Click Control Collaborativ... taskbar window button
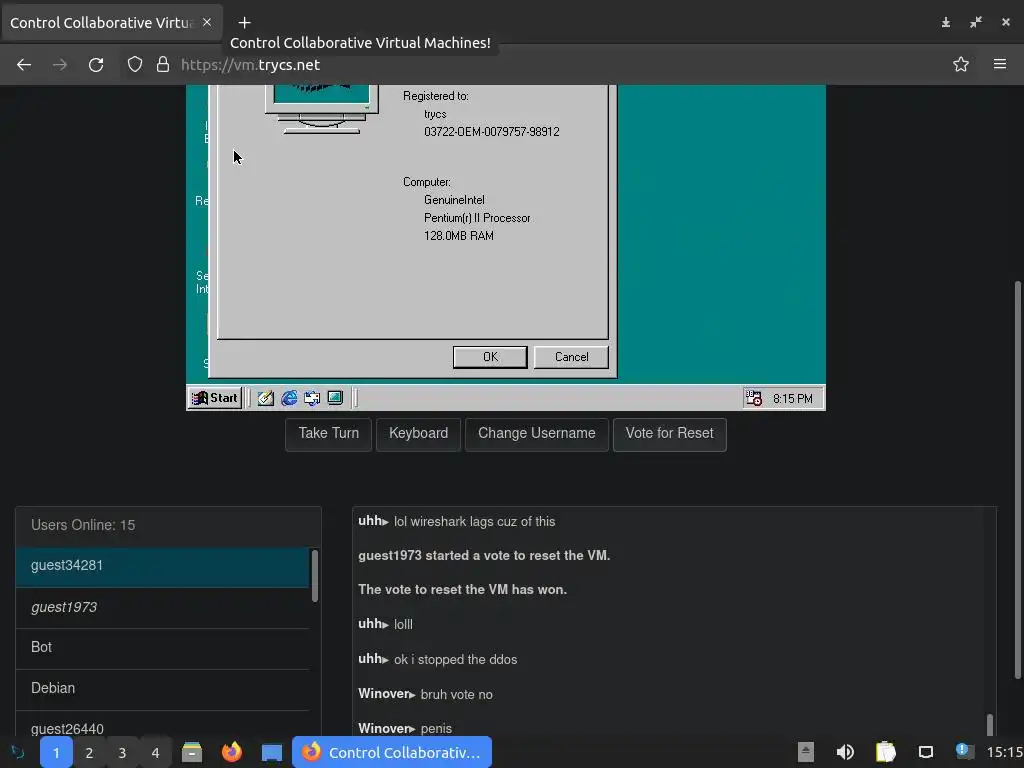The height and width of the screenshot is (768, 1024). click(392, 752)
